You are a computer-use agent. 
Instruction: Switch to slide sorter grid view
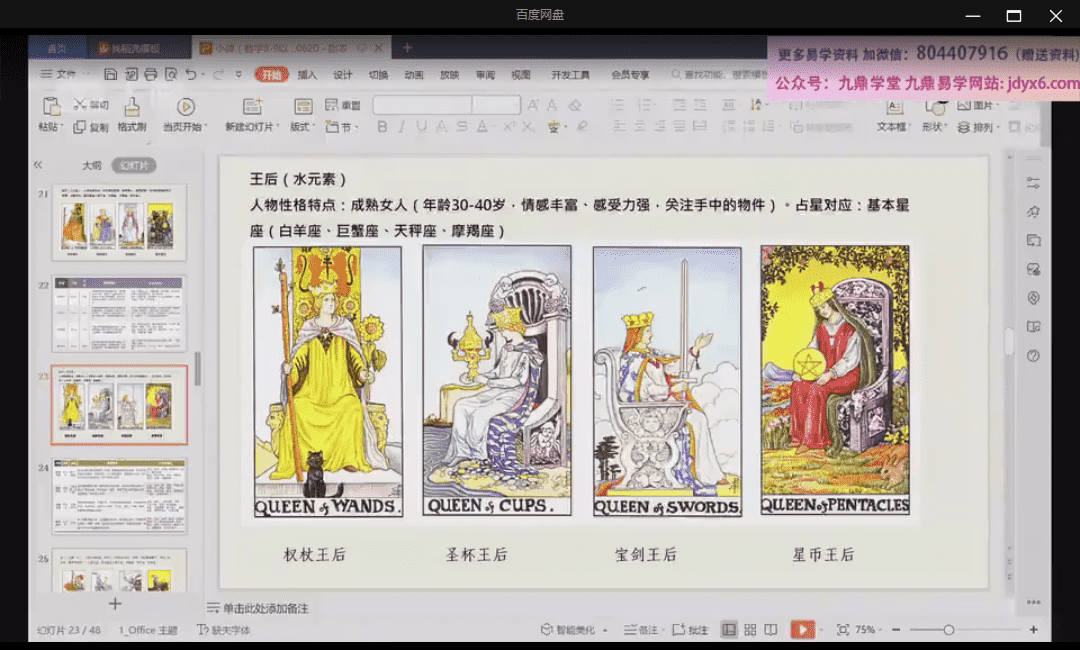(x=750, y=629)
